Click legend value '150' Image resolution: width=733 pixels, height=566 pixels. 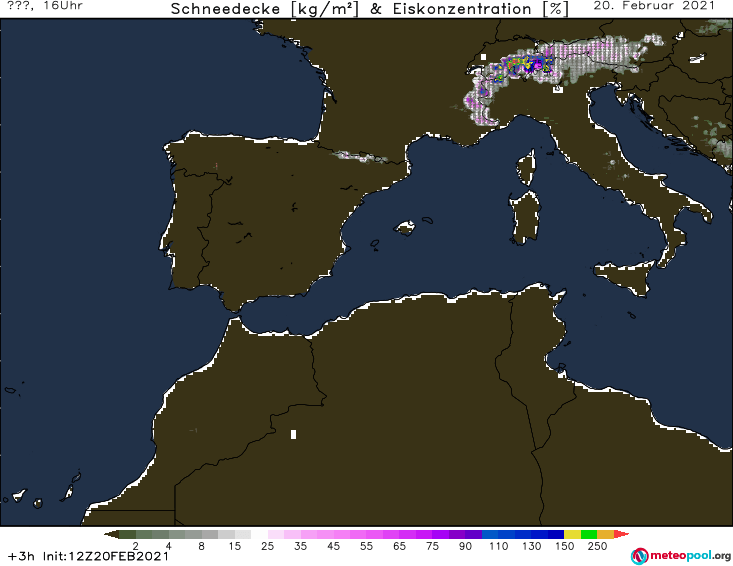tap(565, 546)
